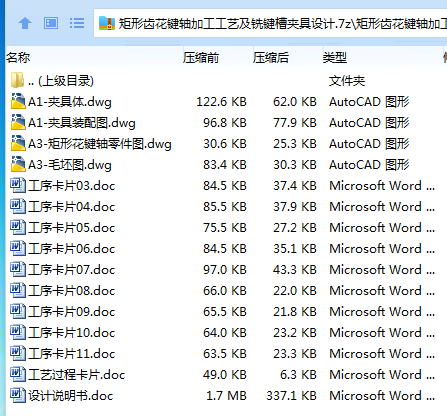Click the 77.9 KB compressed size value
447x416 pixels.
coord(295,123)
